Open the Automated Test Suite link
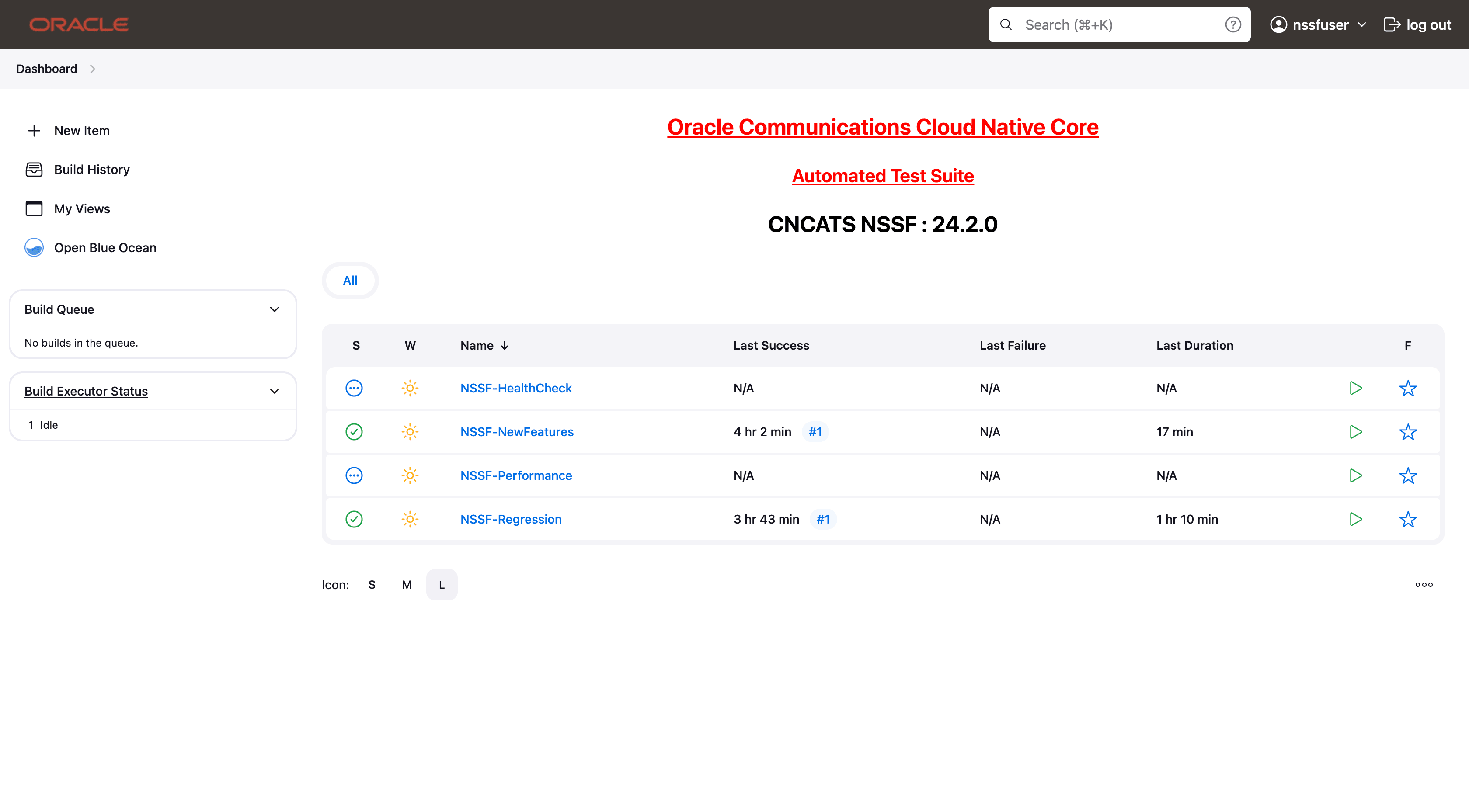1469x812 pixels. coord(883,176)
